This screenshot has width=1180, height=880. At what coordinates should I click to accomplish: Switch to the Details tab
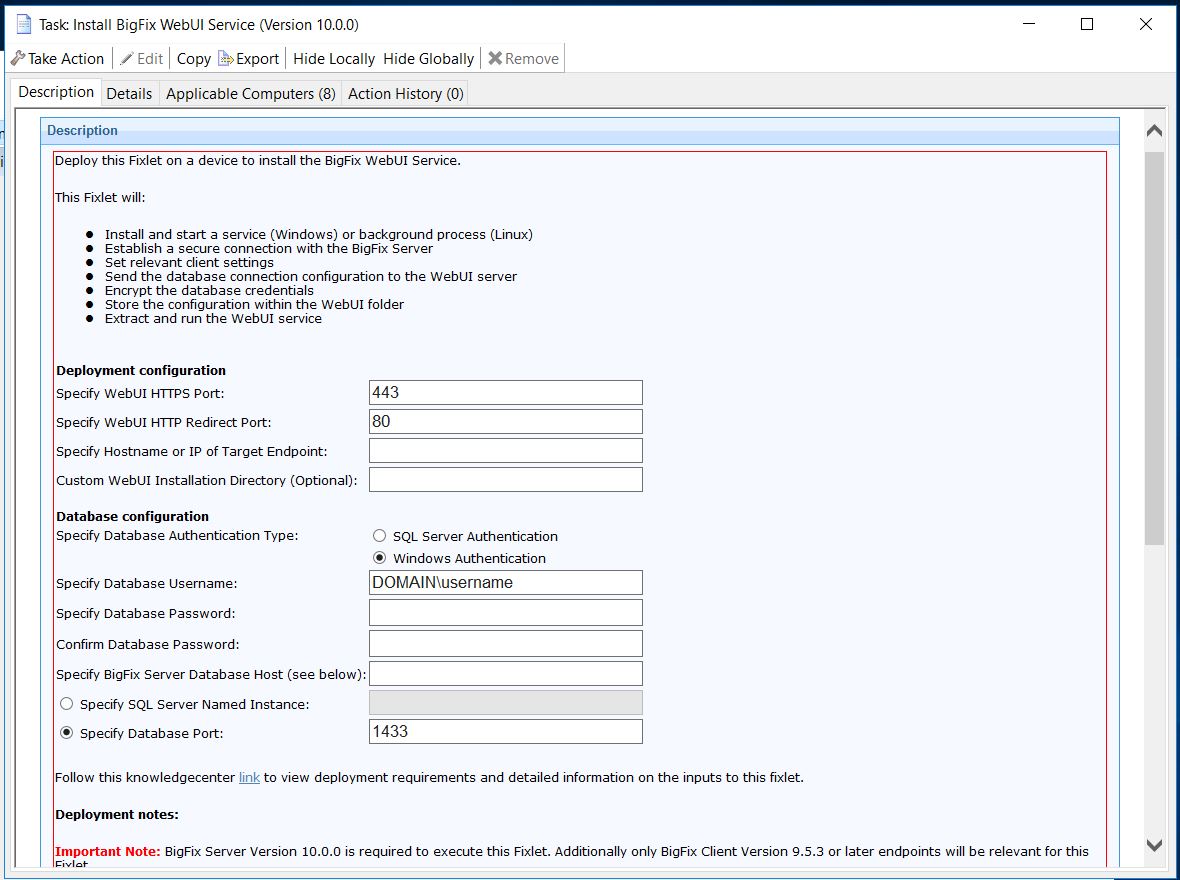pyautogui.click(x=130, y=93)
